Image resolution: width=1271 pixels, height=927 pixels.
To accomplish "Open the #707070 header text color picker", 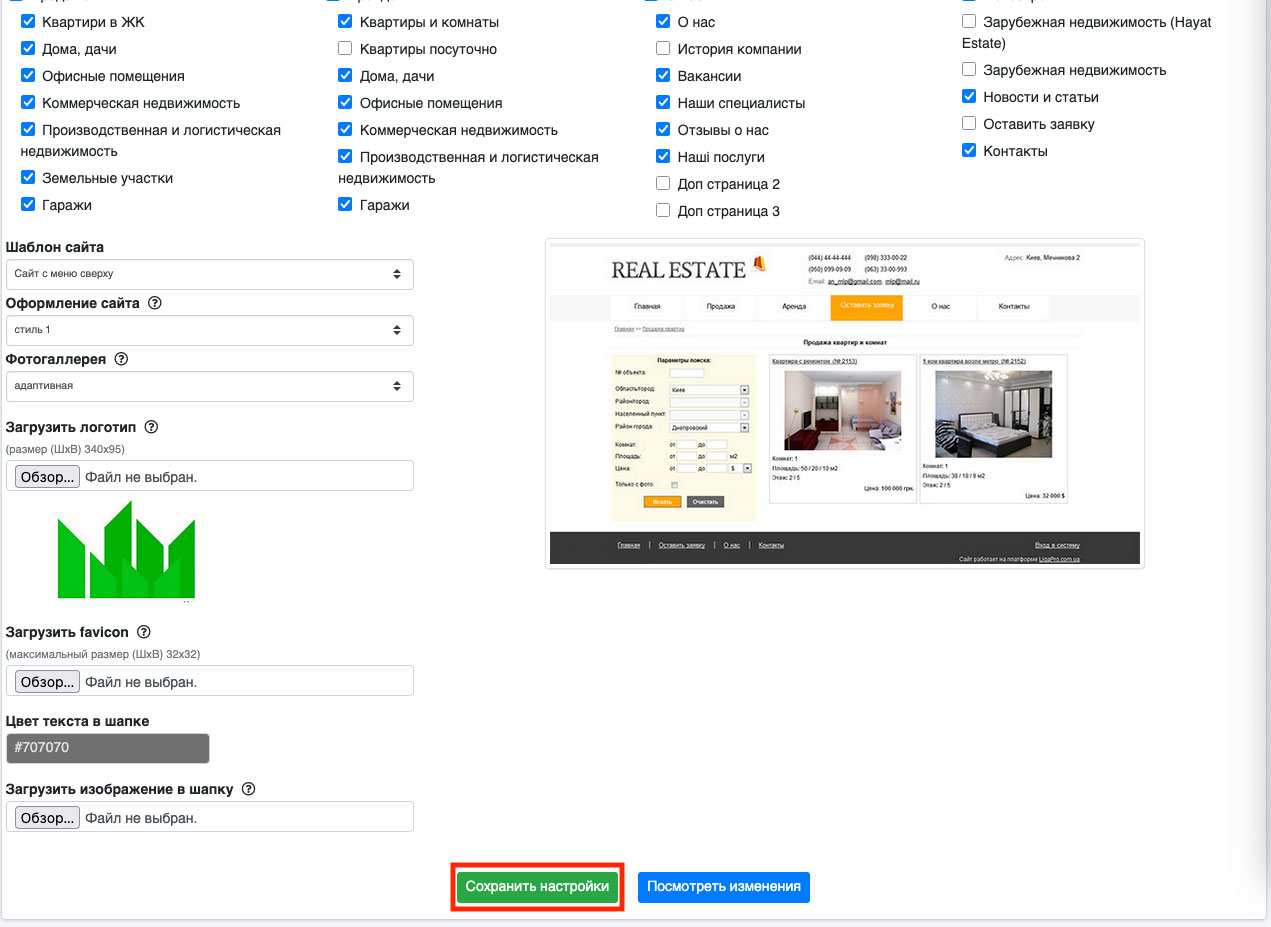I will 108,748.
